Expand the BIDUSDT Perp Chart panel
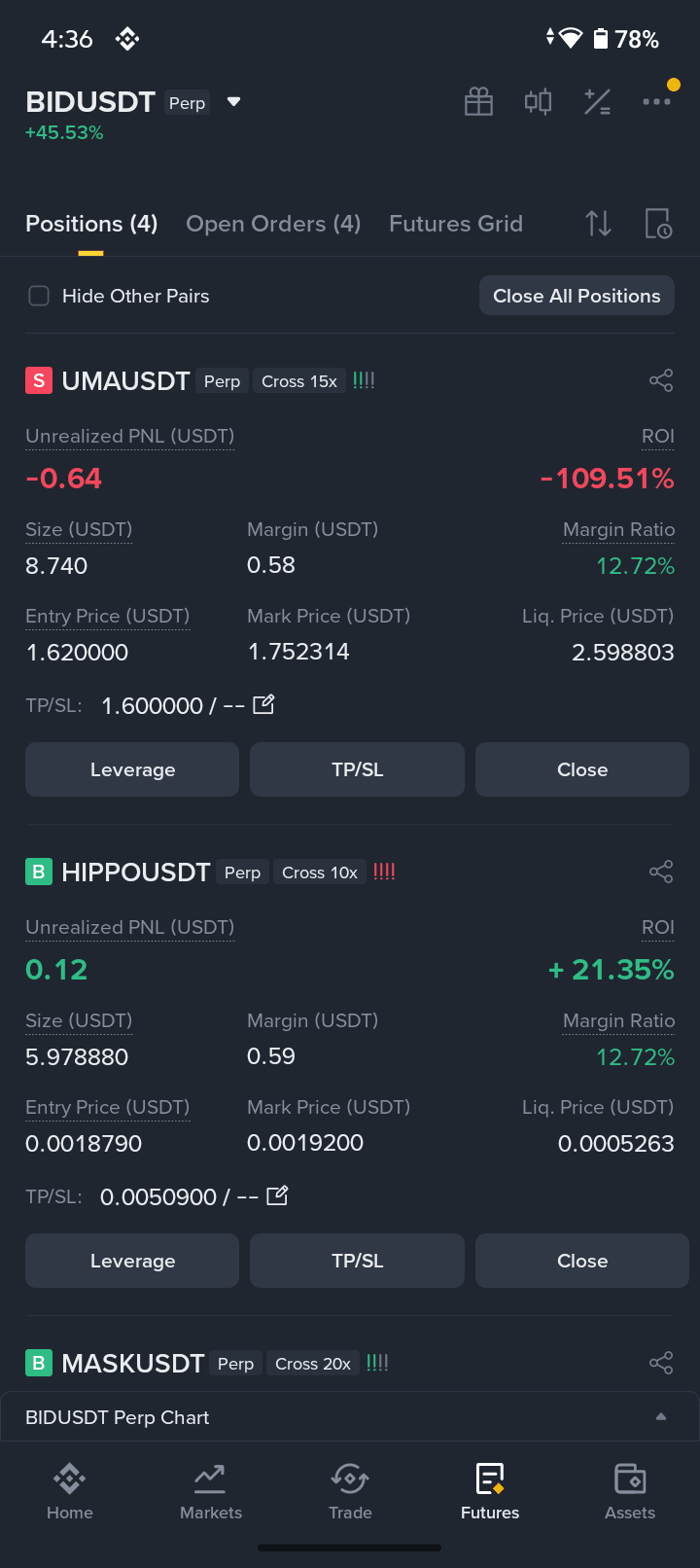The height and width of the screenshot is (1568, 700). (x=350, y=1417)
